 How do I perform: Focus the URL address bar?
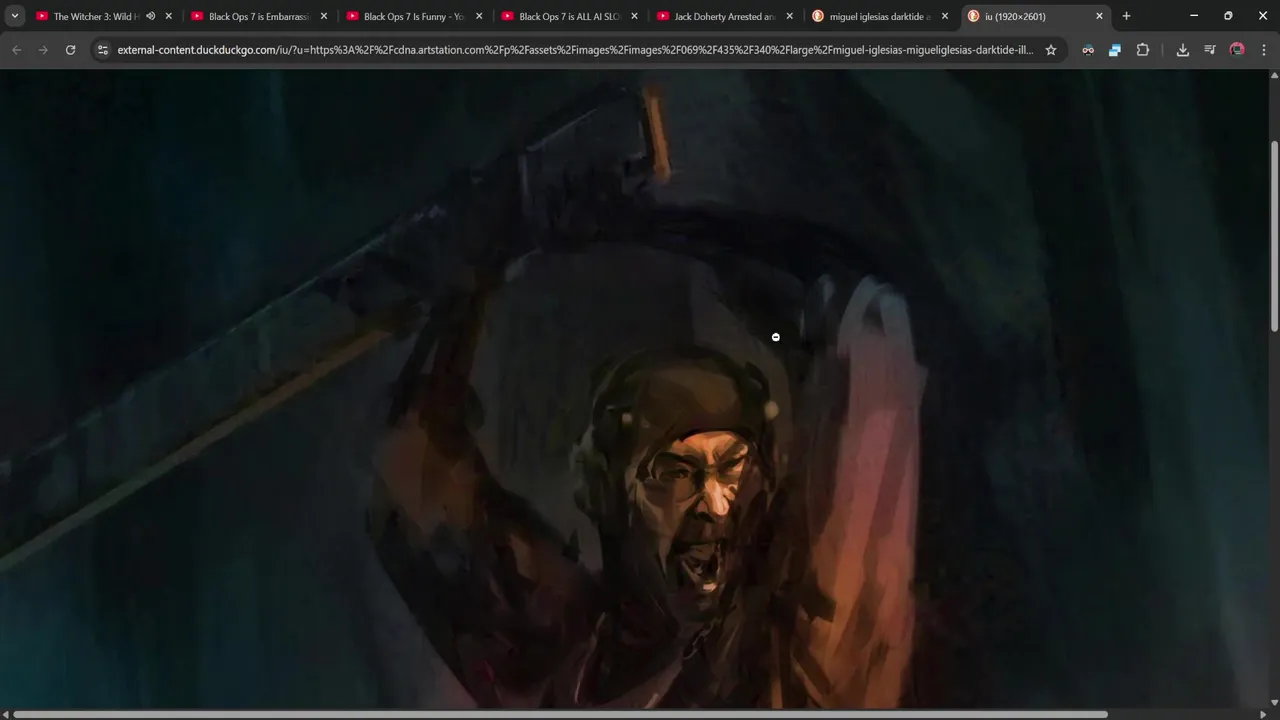coord(575,50)
